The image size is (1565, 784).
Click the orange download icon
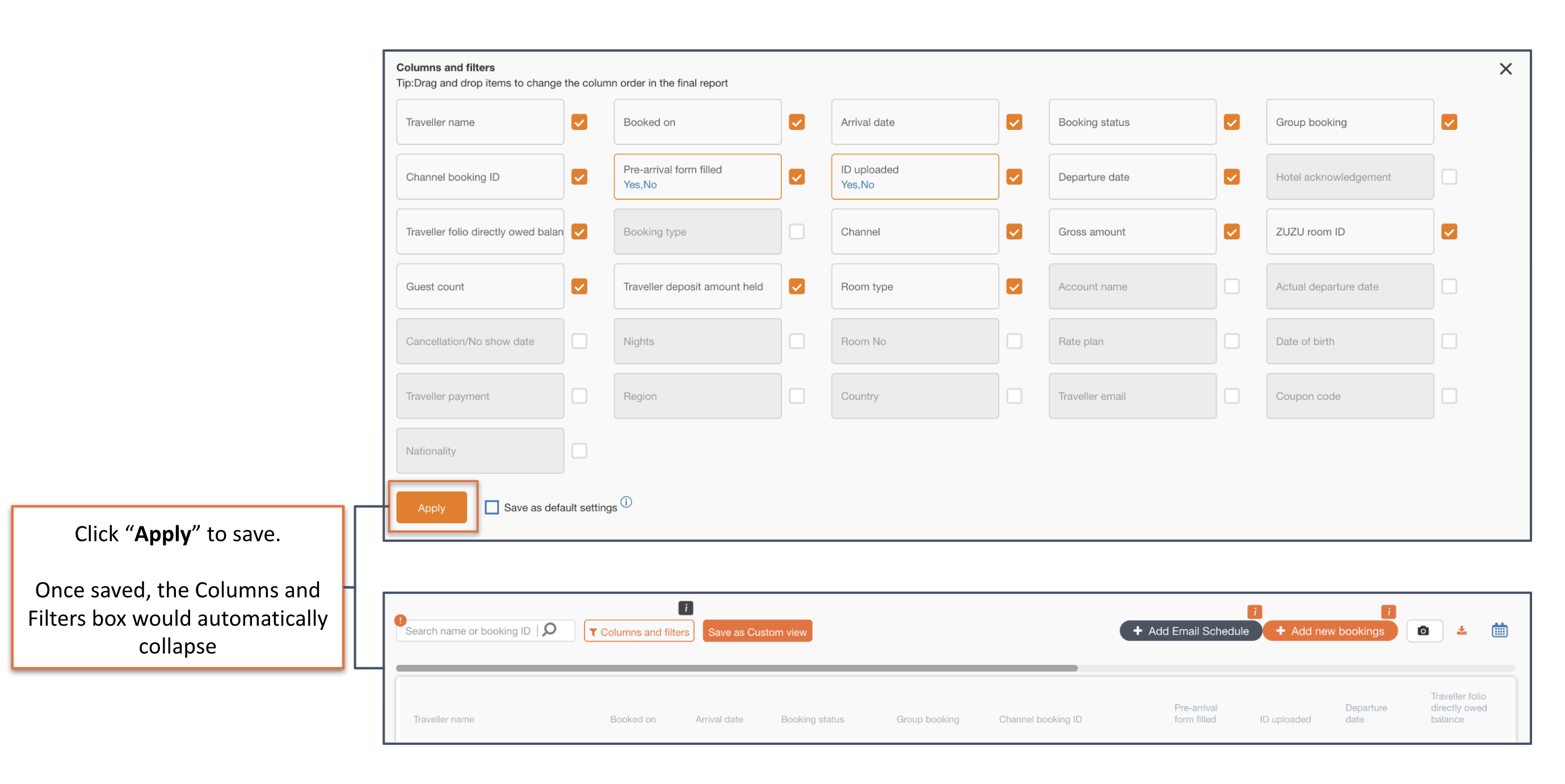click(1461, 630)
